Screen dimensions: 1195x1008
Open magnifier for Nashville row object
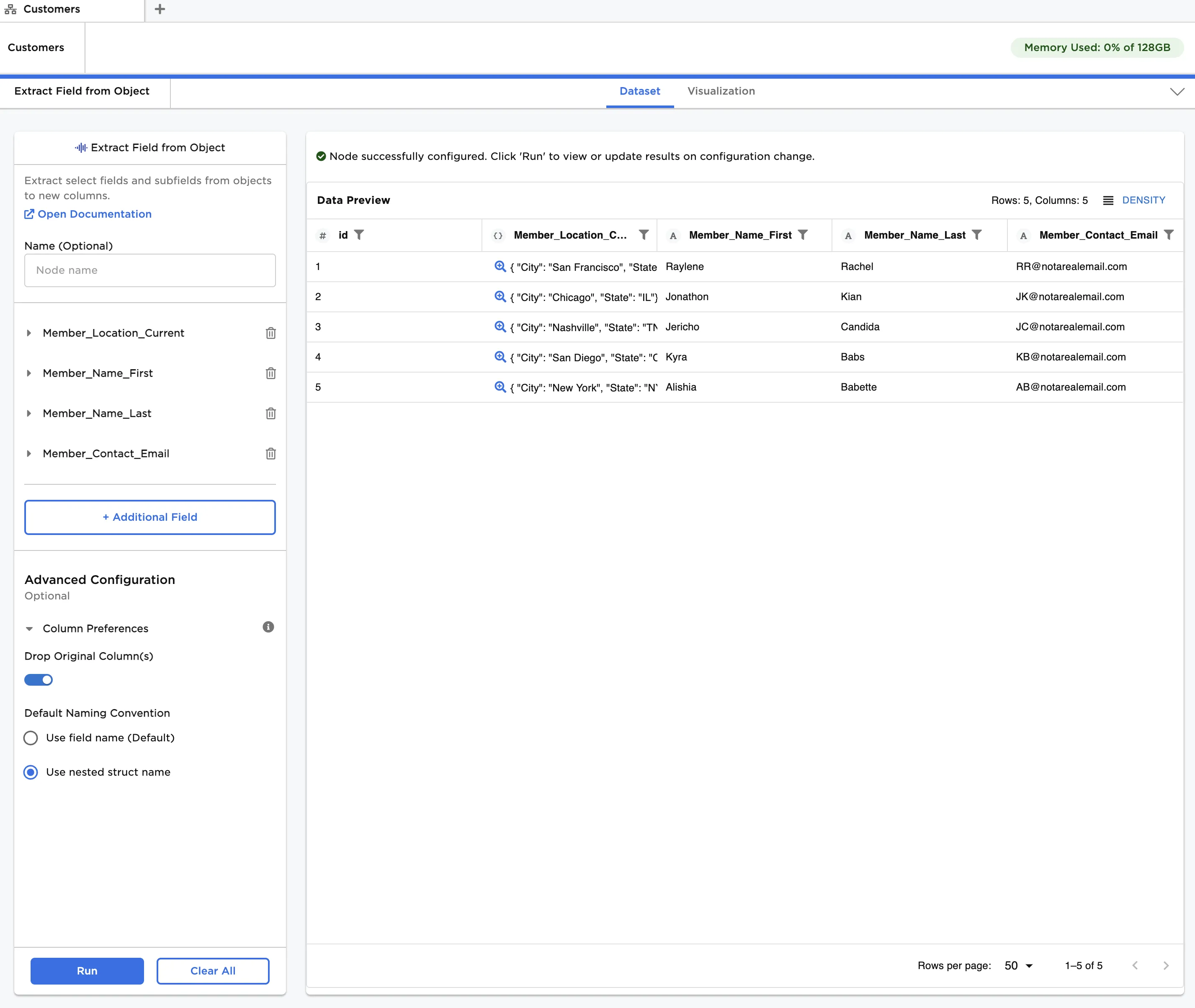(500, 327)
